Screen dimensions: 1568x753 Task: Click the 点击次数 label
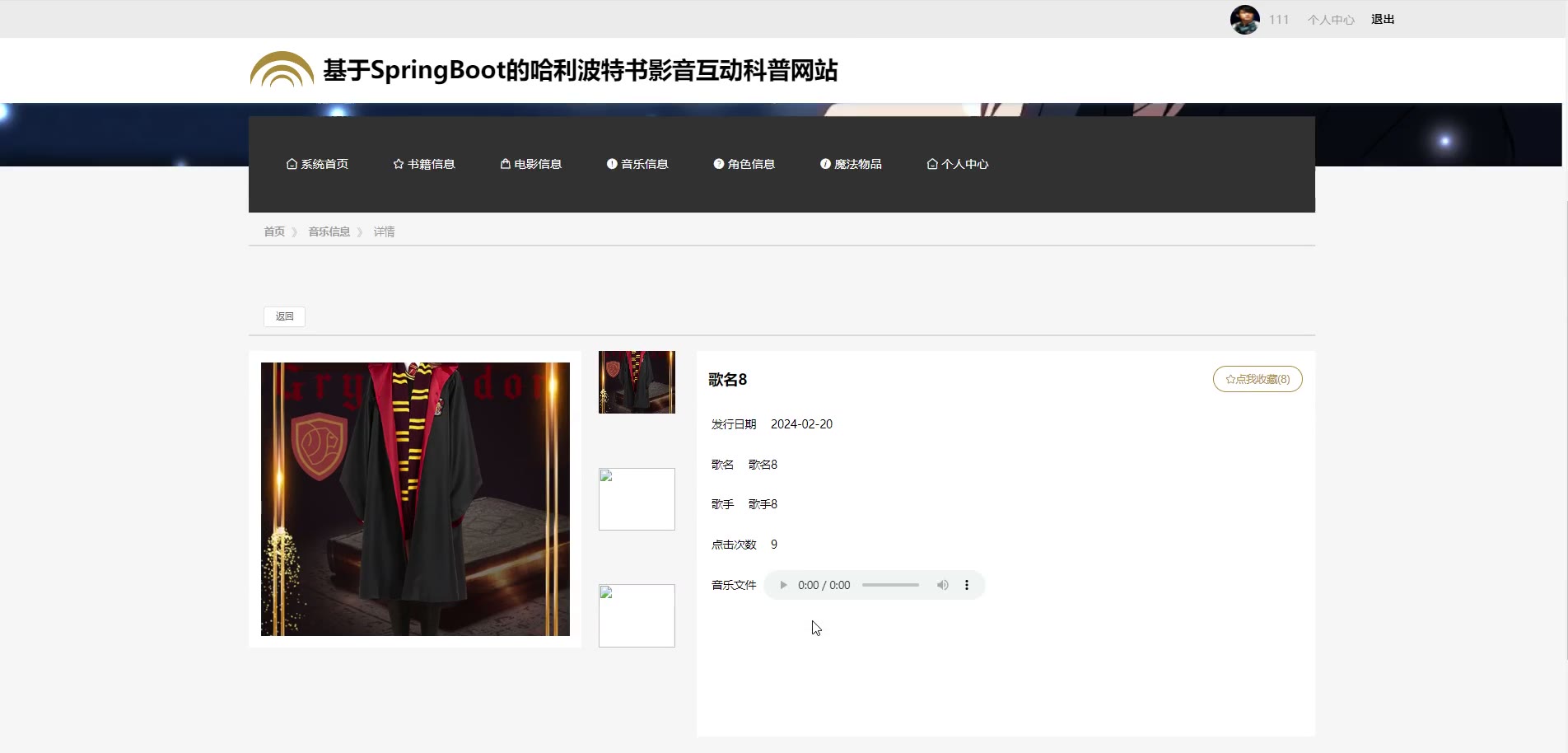[x=734, y=545]
